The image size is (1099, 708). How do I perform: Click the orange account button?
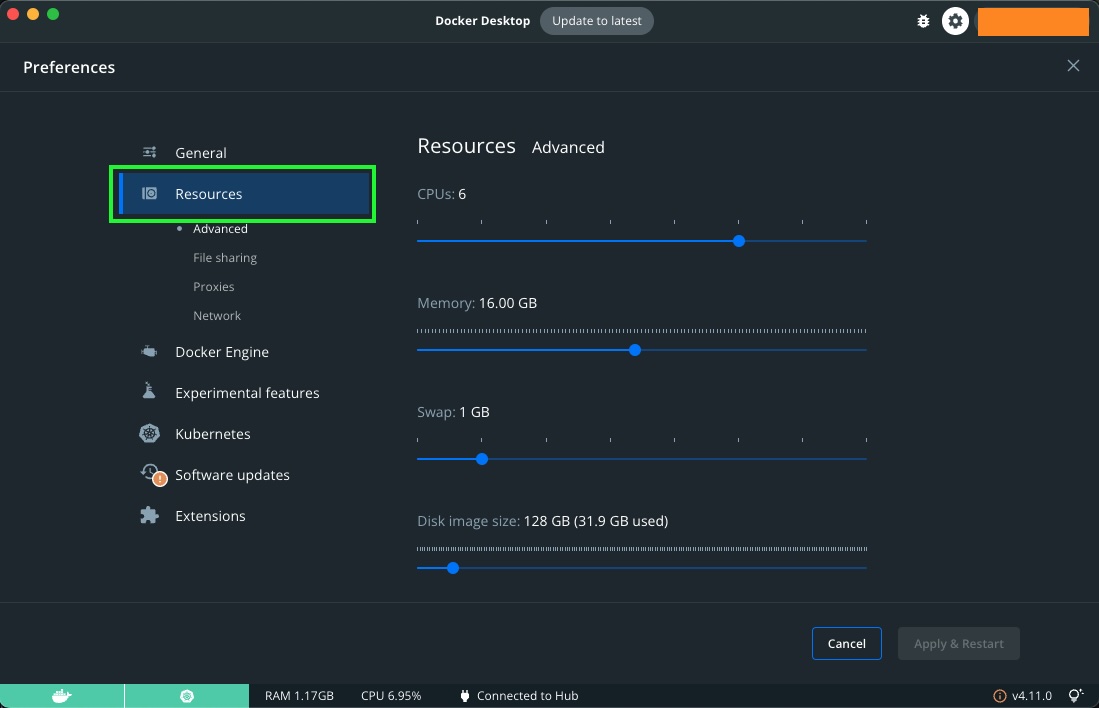[x=1033, y=22]
